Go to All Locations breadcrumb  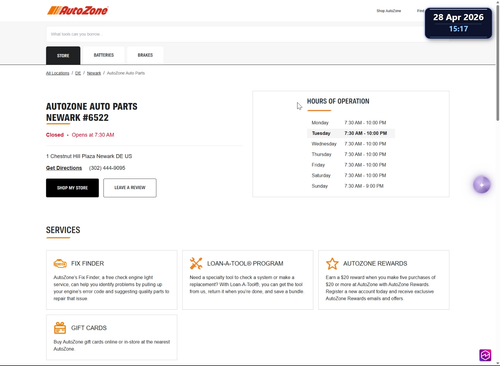tap(58, 73)
